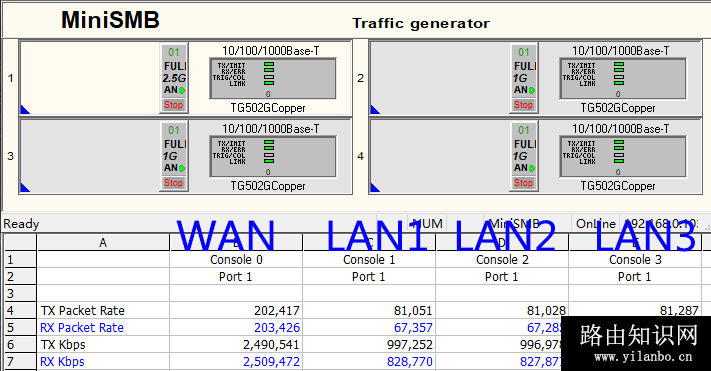Click the Ready status bar text
The height and width of the screenshot is (371, 711).
[21, 224]
